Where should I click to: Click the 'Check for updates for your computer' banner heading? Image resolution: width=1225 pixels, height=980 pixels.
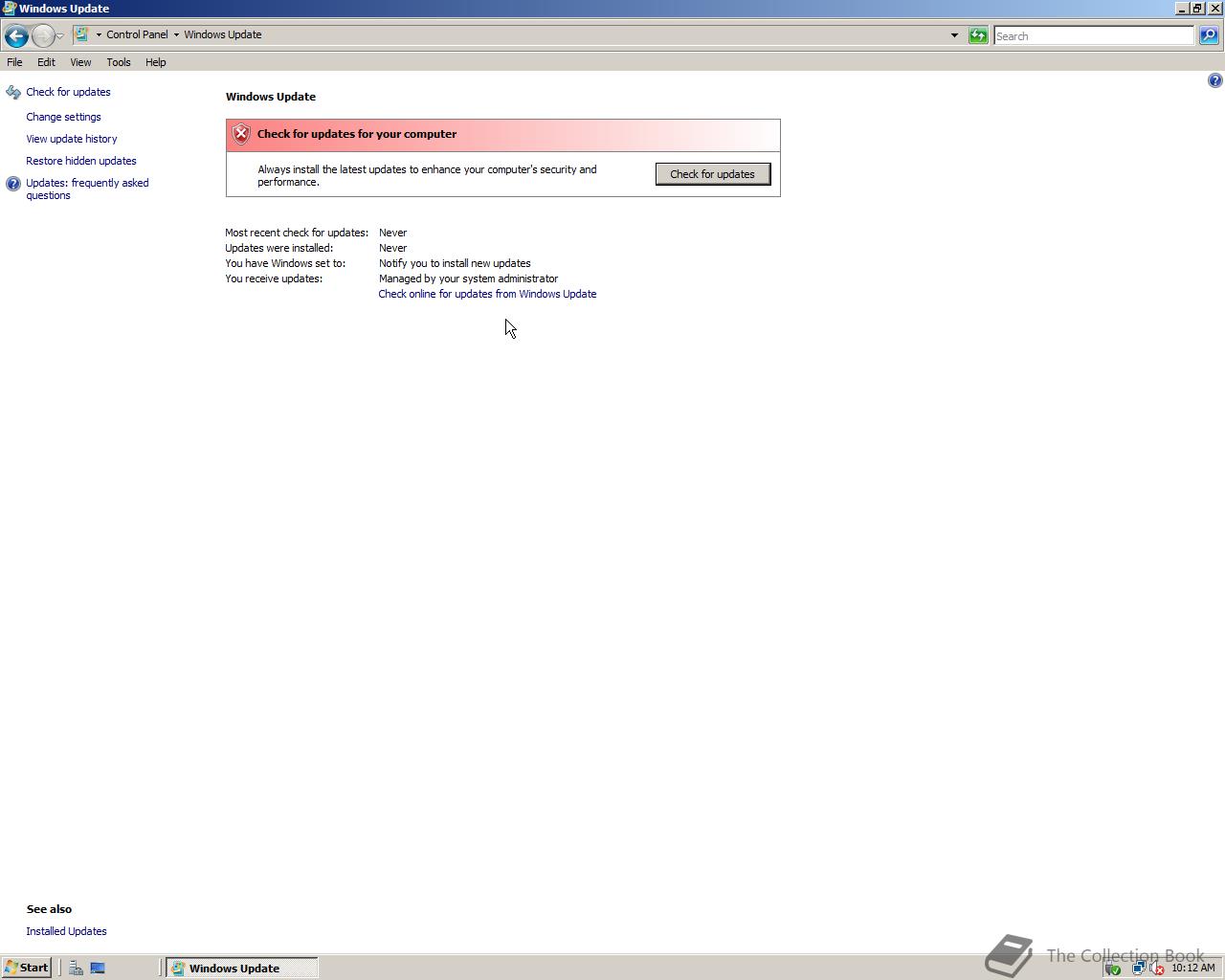(357, 134)
